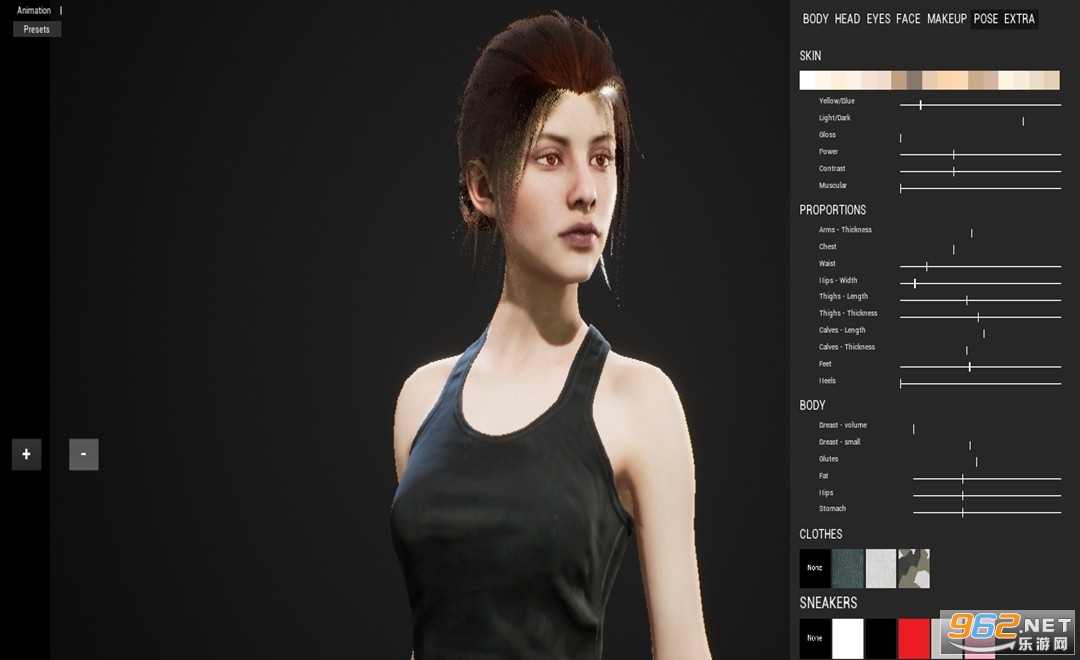Select None under CLOTHES

(815, 568)
